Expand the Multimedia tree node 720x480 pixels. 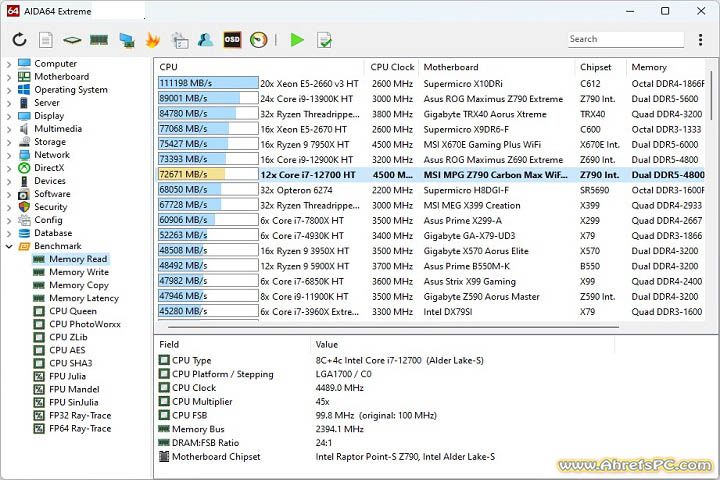point(9,130)
